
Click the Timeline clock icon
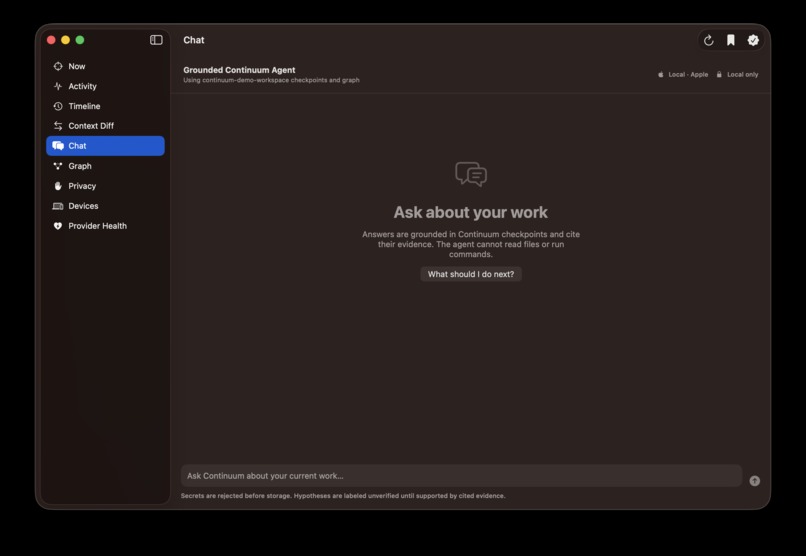[x=58, y=106]
